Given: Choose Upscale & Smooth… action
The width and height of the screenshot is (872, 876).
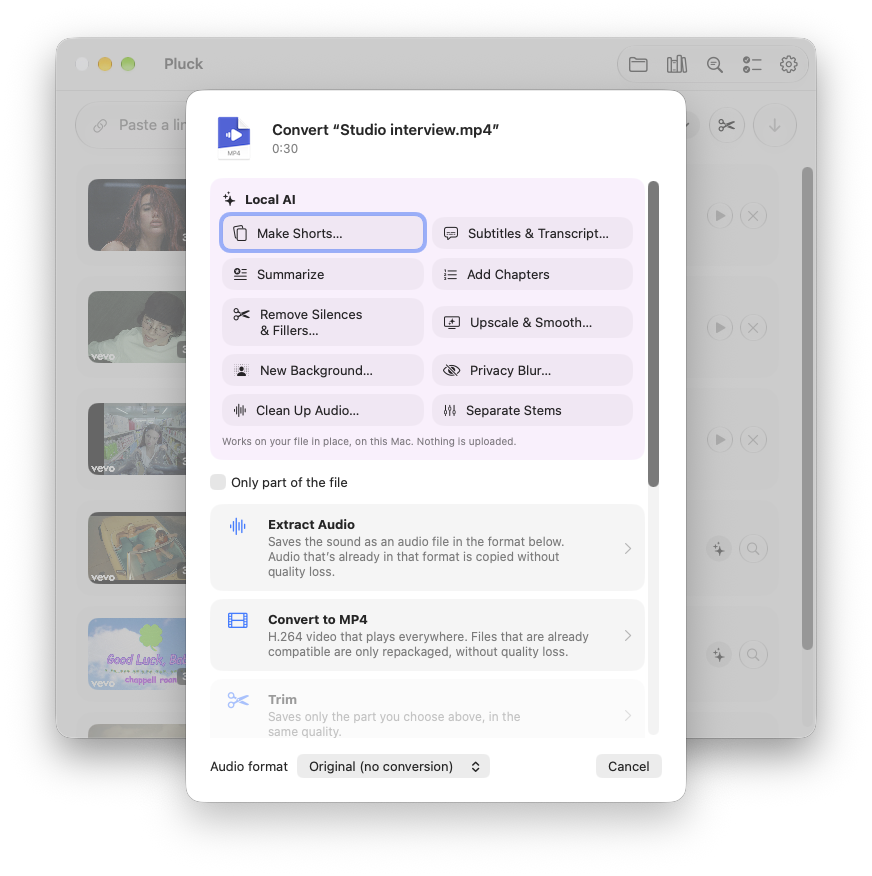Looking at the screenshot, I should tap(532, 322).
